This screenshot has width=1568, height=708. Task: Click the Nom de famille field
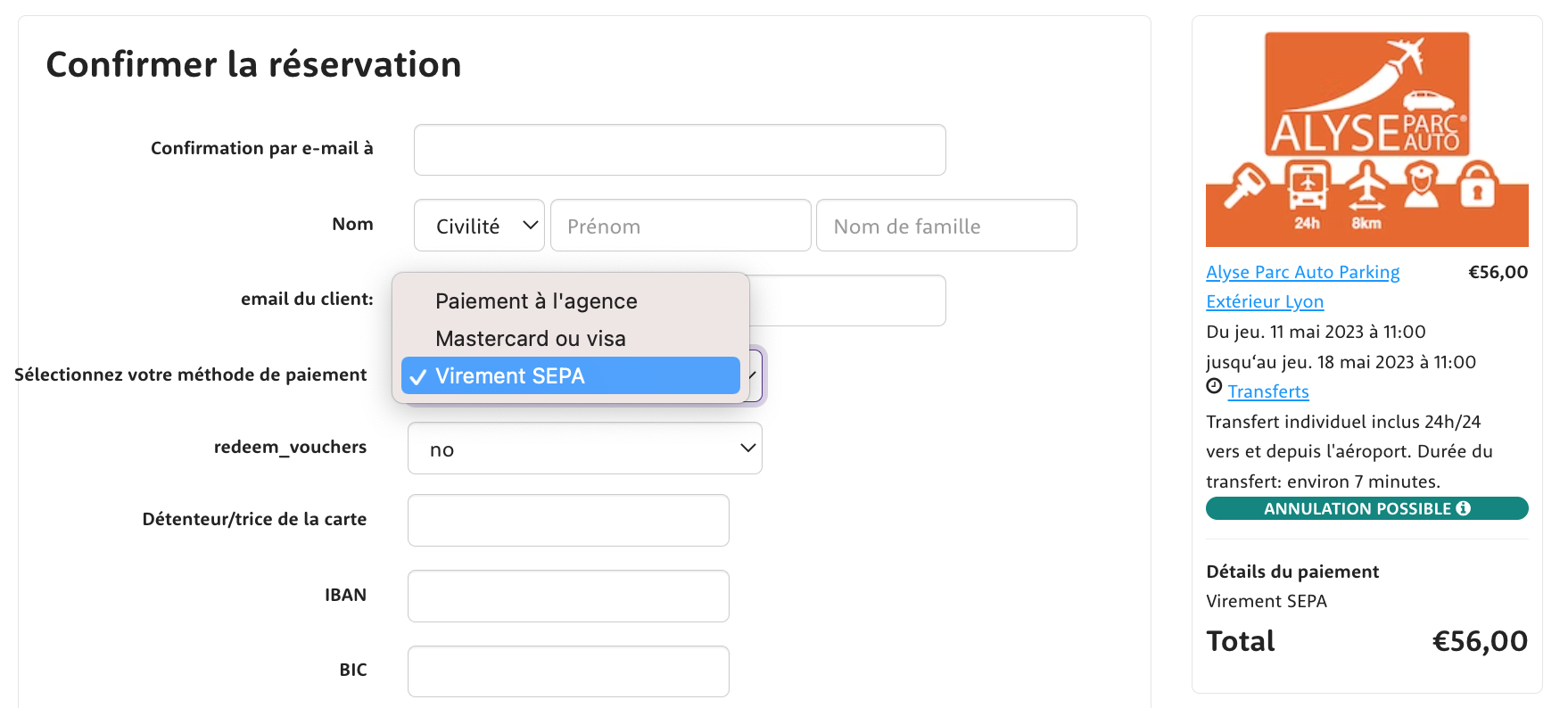pos(945,226)
